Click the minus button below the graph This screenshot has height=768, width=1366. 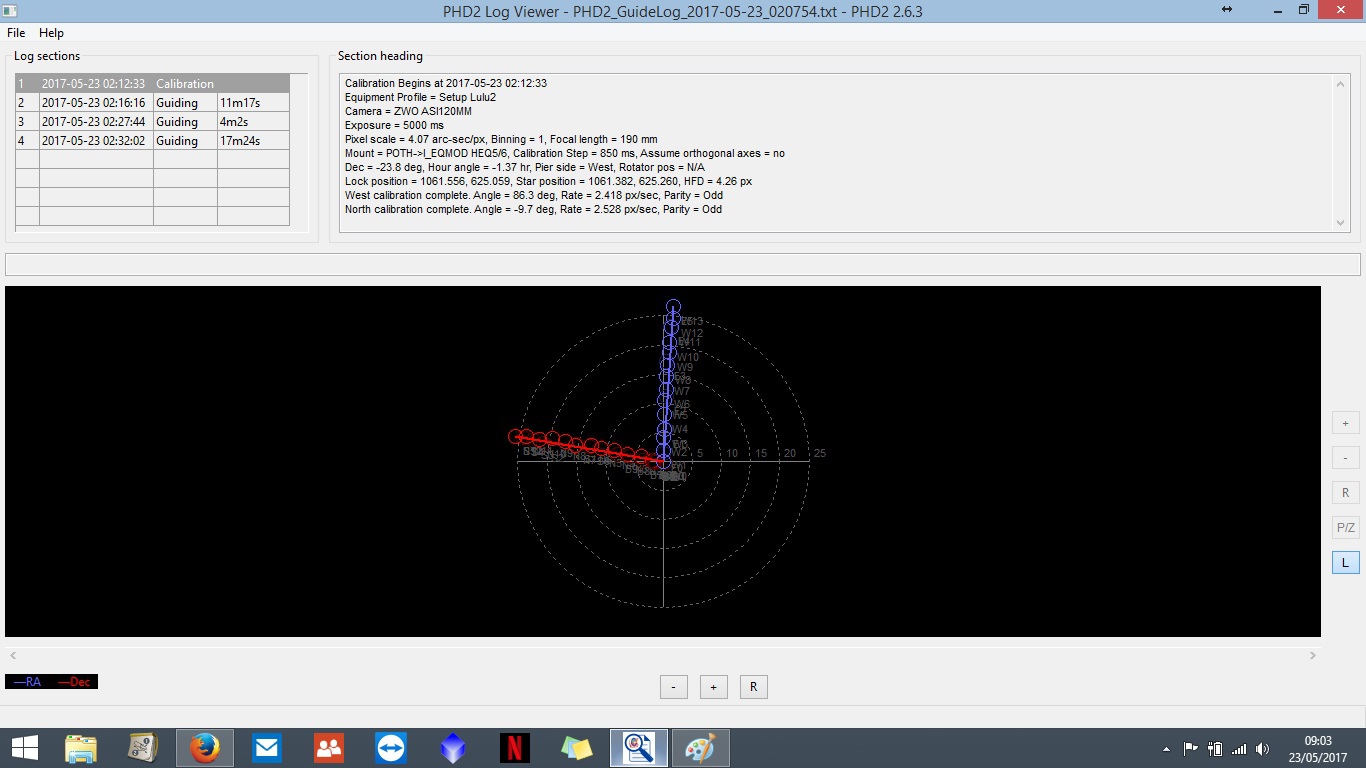pos(674,687)
